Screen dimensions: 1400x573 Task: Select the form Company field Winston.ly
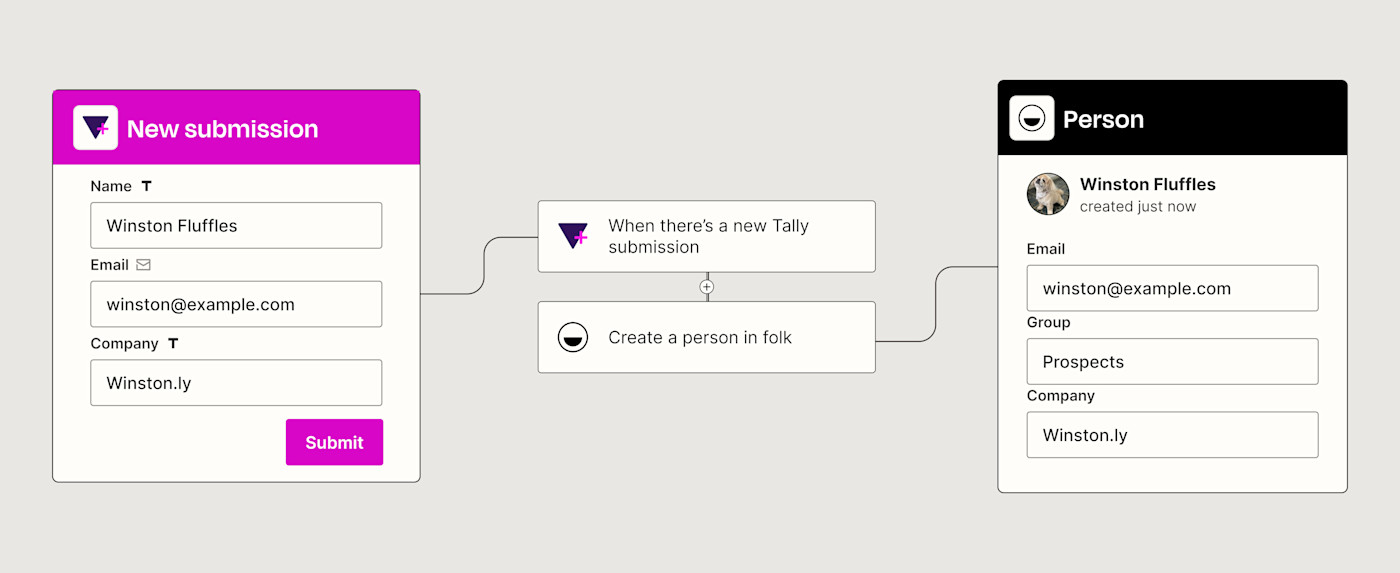[x=236, y=382]
